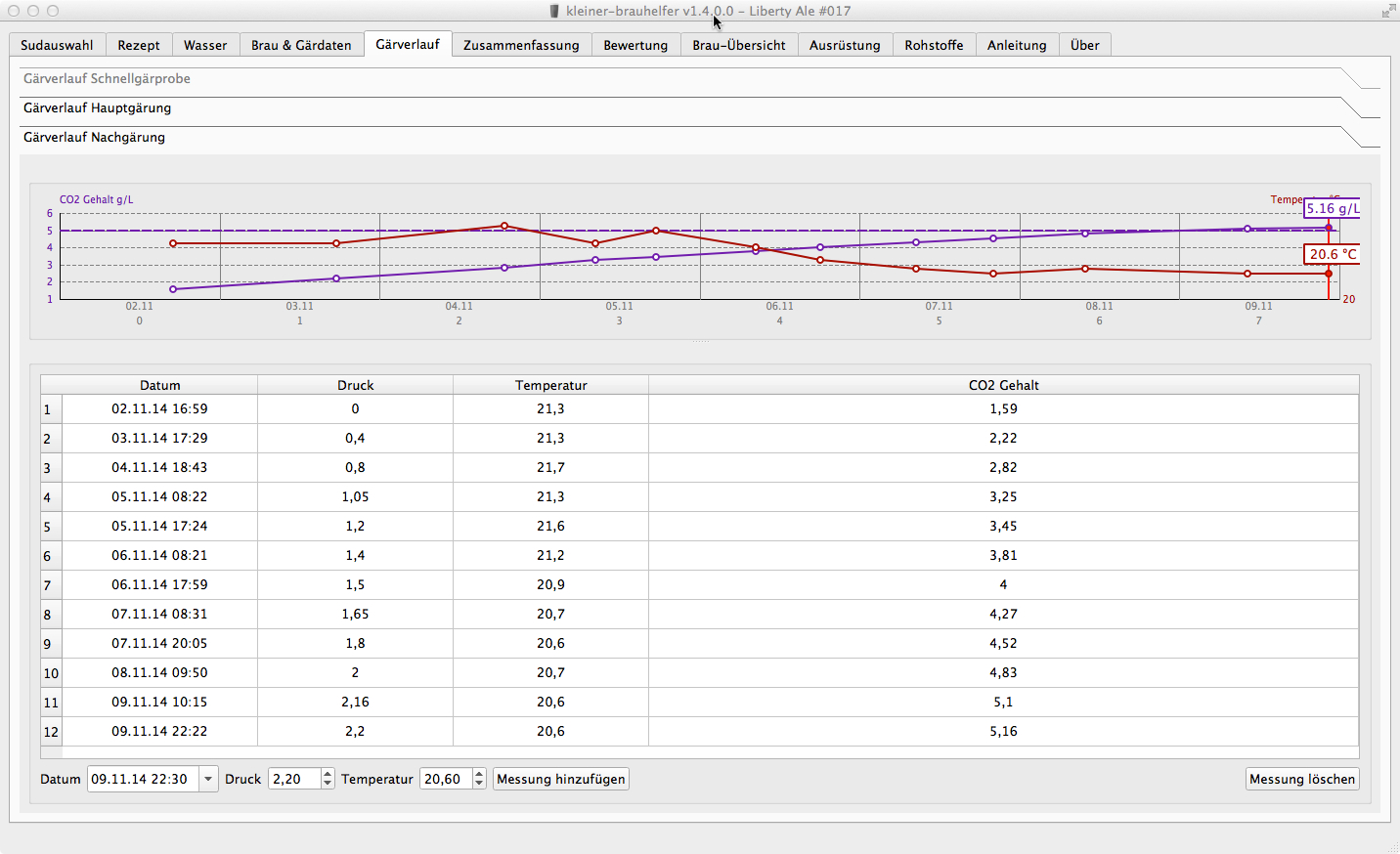The width and height of the screenshot is (1400, 854).
Task: Go to the Zusammenfassung tab
Action: click(520, 45)
